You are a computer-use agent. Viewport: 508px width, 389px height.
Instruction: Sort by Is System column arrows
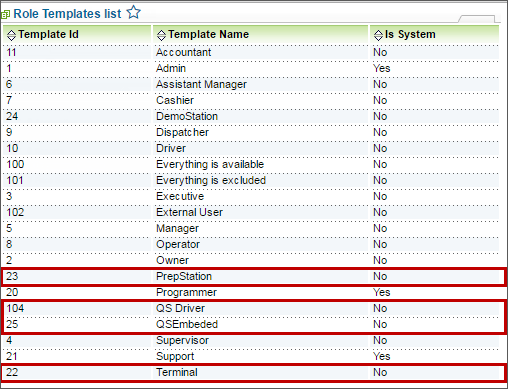[x=378, y=35]
